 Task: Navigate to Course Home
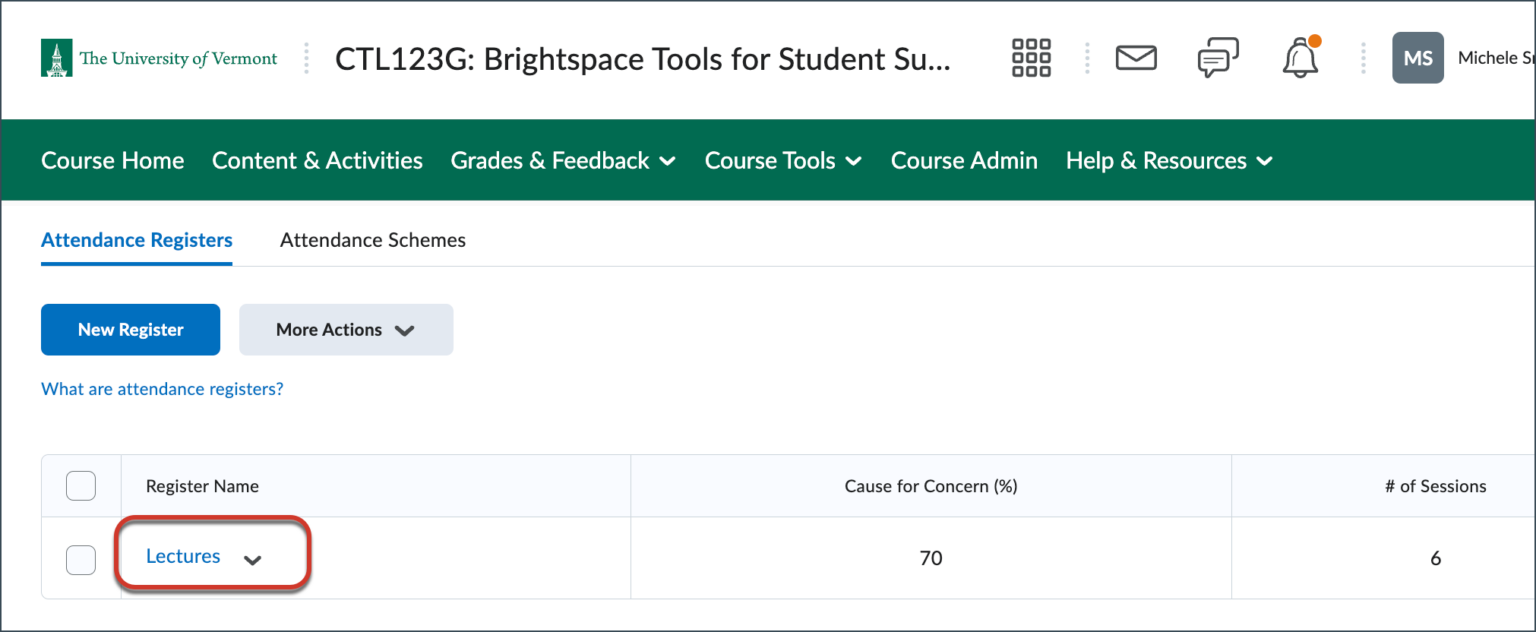[x=112, y=160]
